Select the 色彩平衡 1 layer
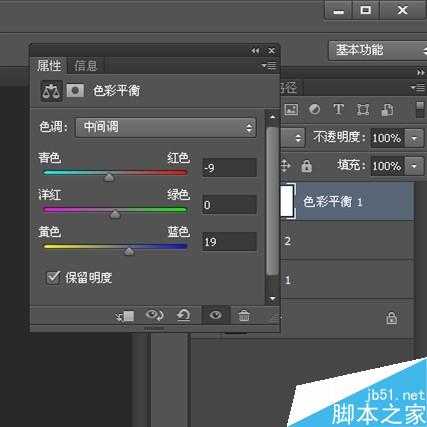This screenshot has width=427, height=427. 348,201
